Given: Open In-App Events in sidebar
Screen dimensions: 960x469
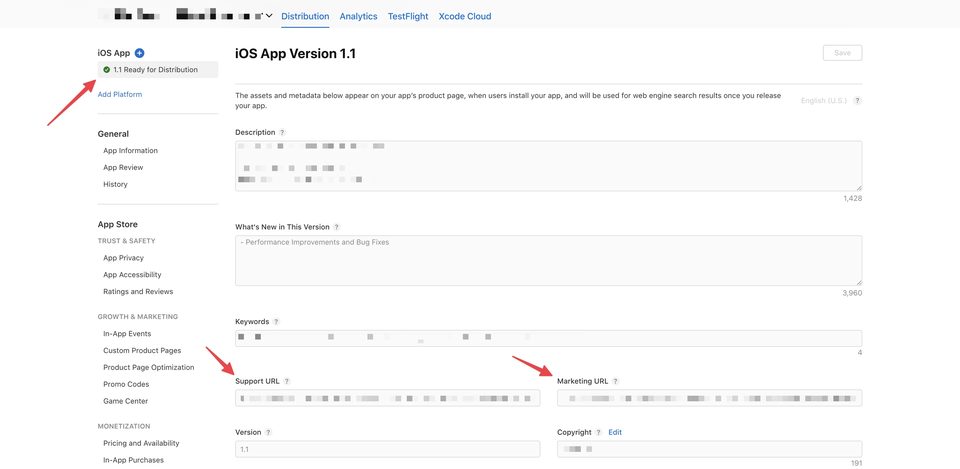Looking at the screenshot, I should point(127,334).
